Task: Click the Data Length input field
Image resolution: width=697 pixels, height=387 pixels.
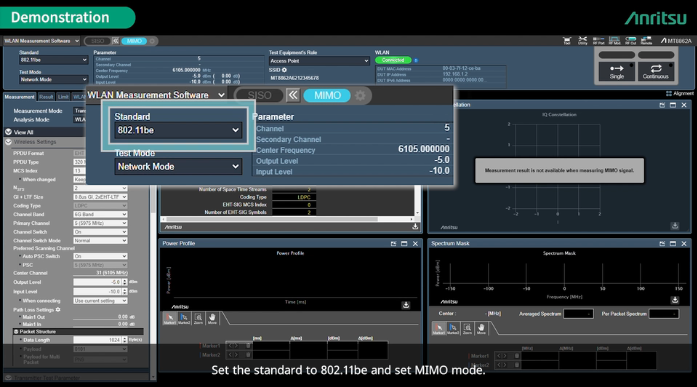Action: 97,340
